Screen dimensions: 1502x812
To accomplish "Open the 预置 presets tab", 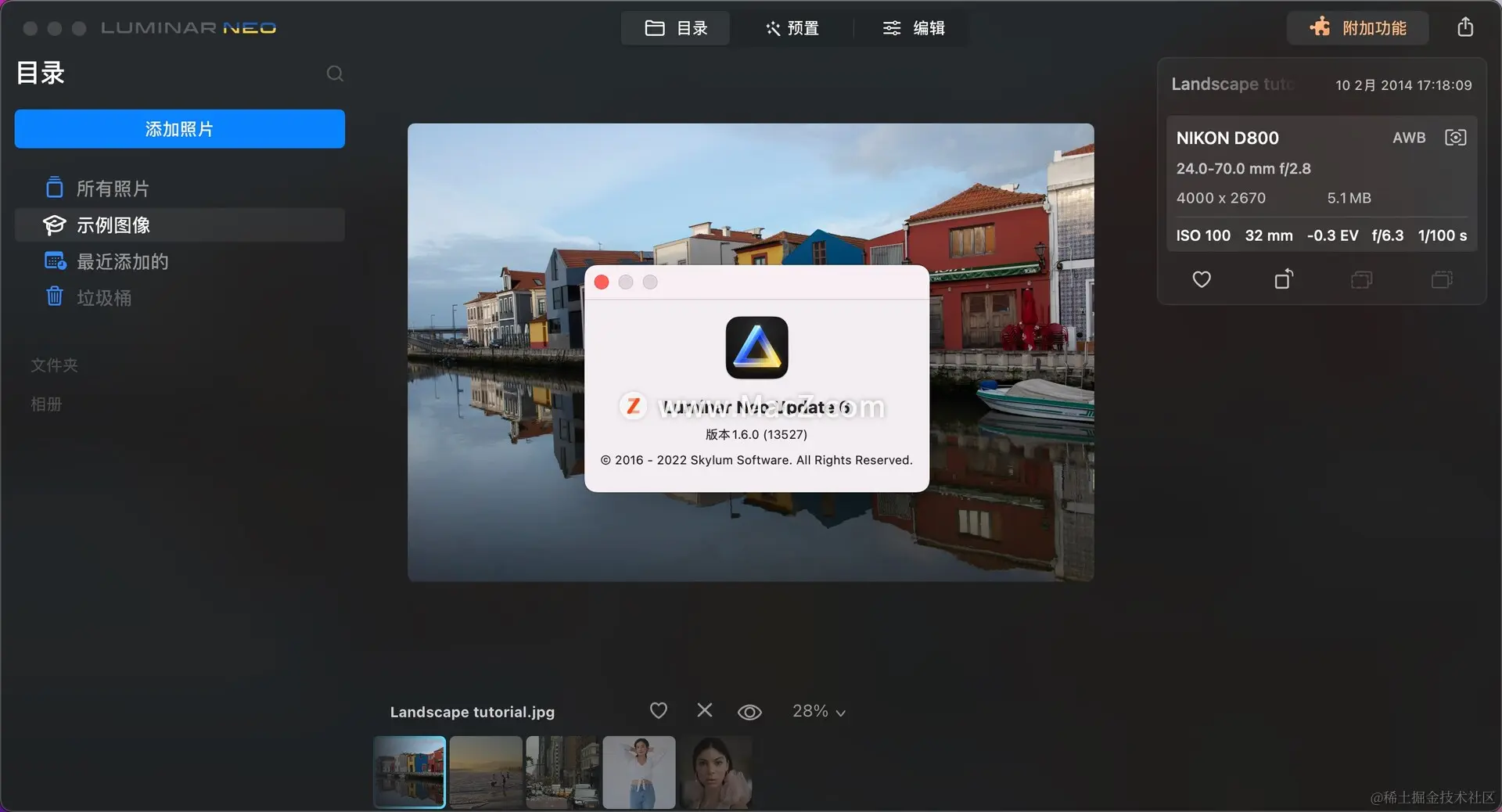I will (x=792, y=28).
